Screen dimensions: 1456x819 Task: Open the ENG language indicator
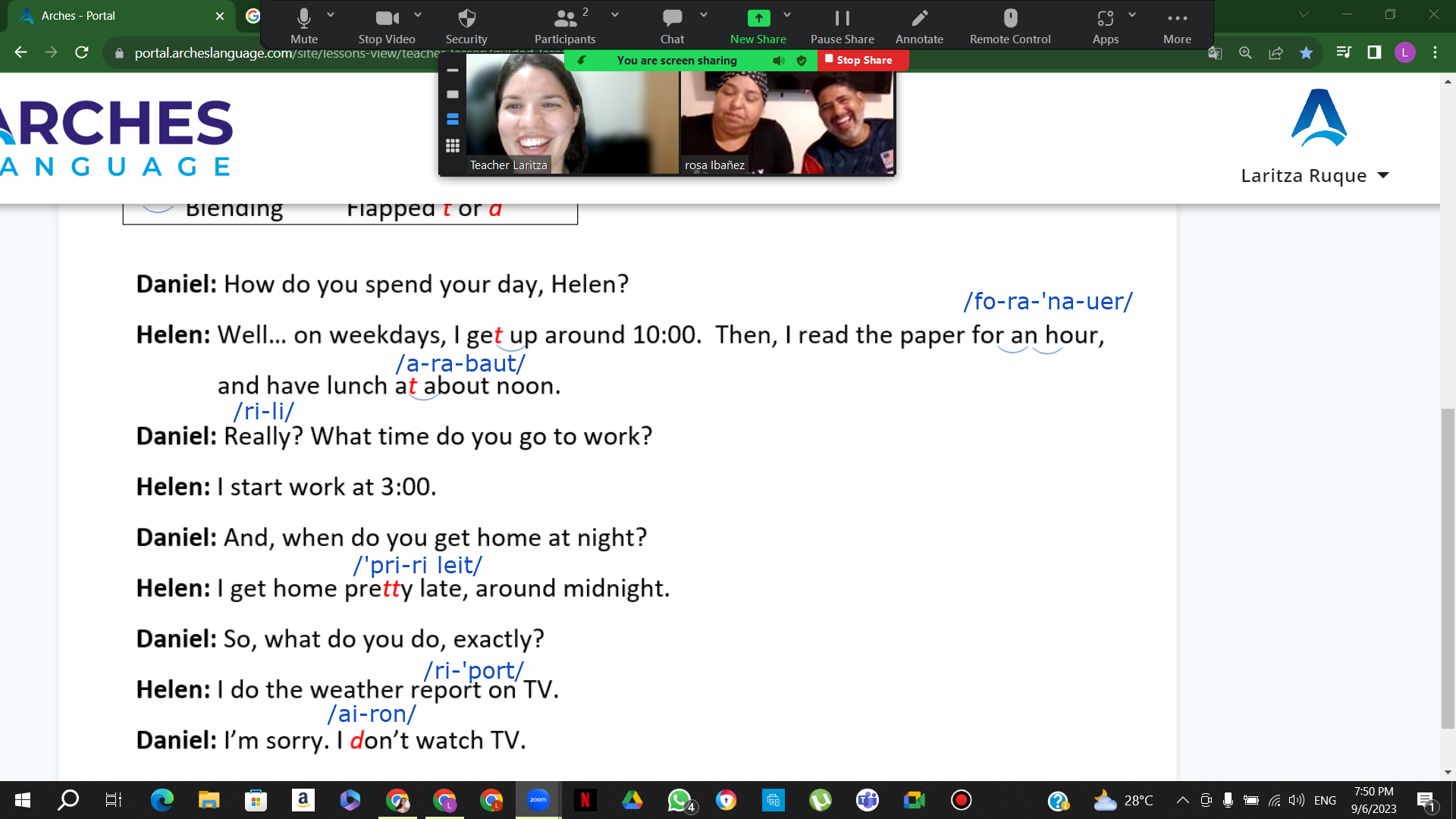click(1325, 800)
